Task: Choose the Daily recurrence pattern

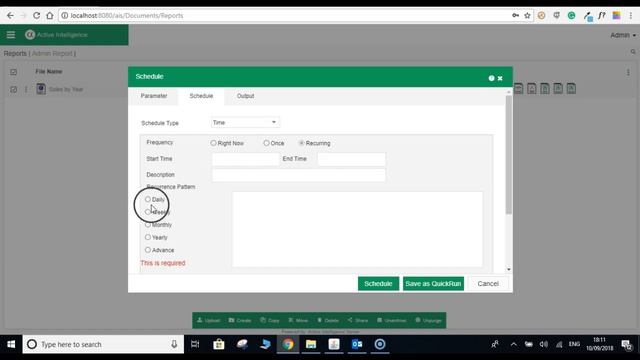Action: pos(148,199)
